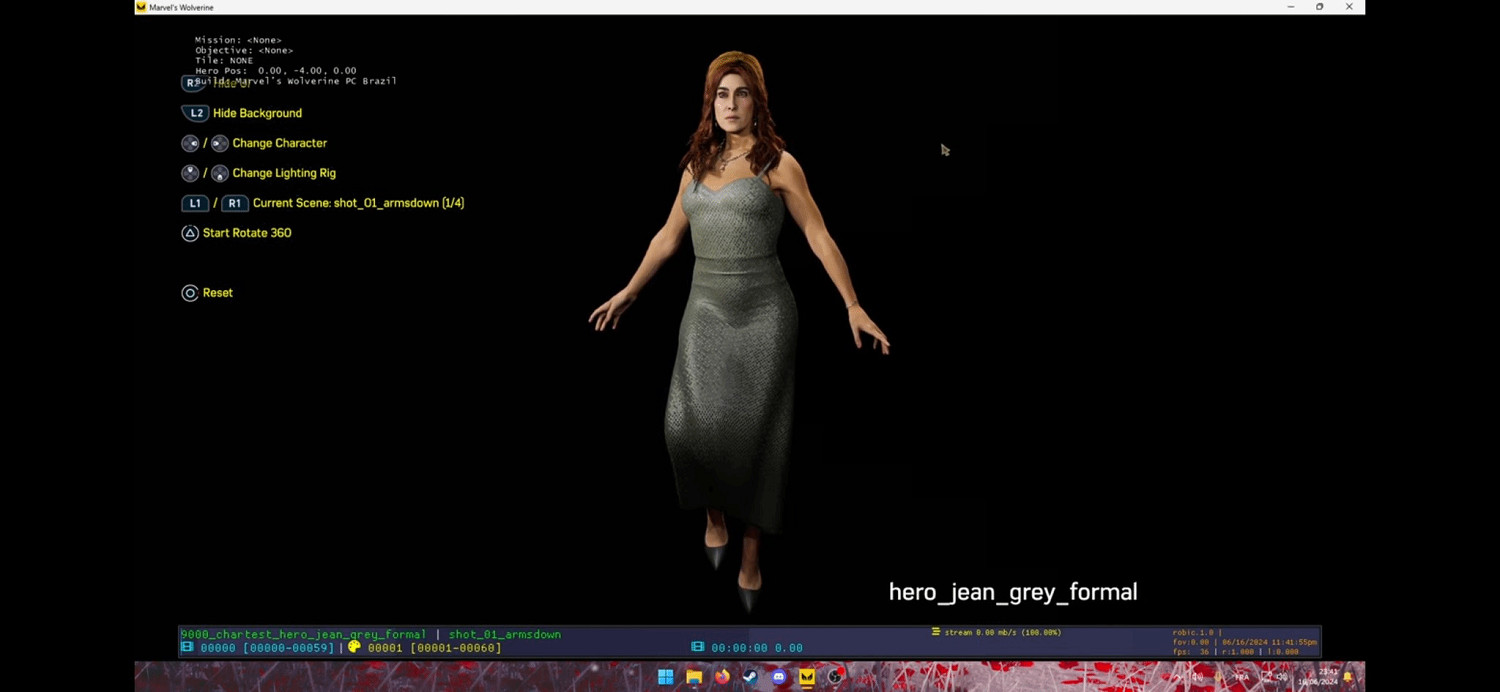Click the circle Reset icon
Screen dimensions: 1500x692
click(x=190, y=293)
